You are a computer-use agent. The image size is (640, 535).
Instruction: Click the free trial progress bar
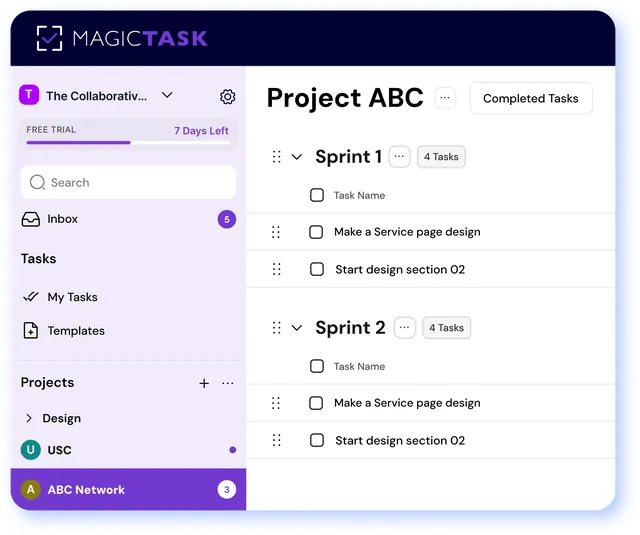coord(128,142)
